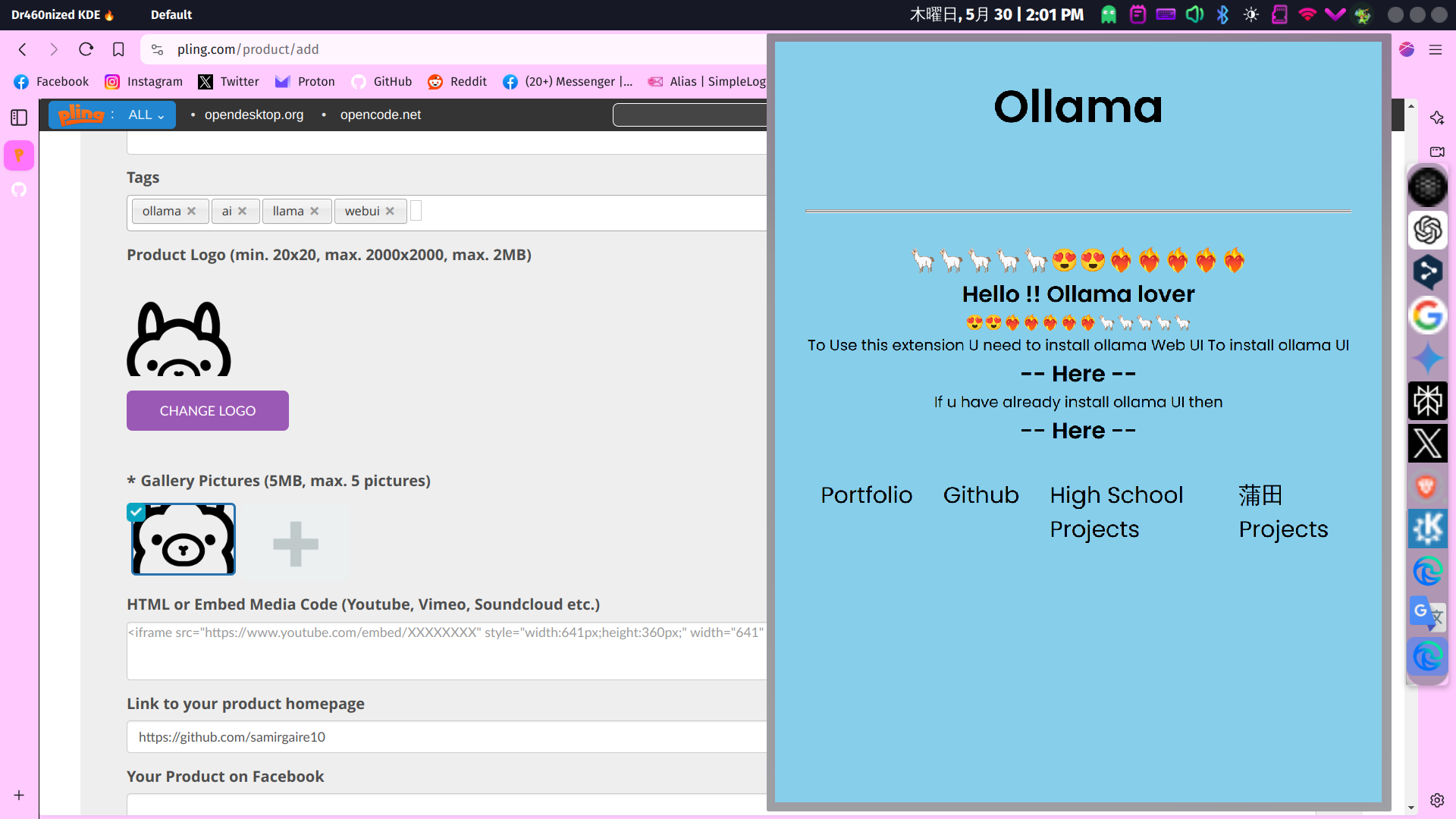The height and width of the screenshot is (819, 1456).
Task: Open the Portfolio link in Ollama popup
Action: click(867, 495)
